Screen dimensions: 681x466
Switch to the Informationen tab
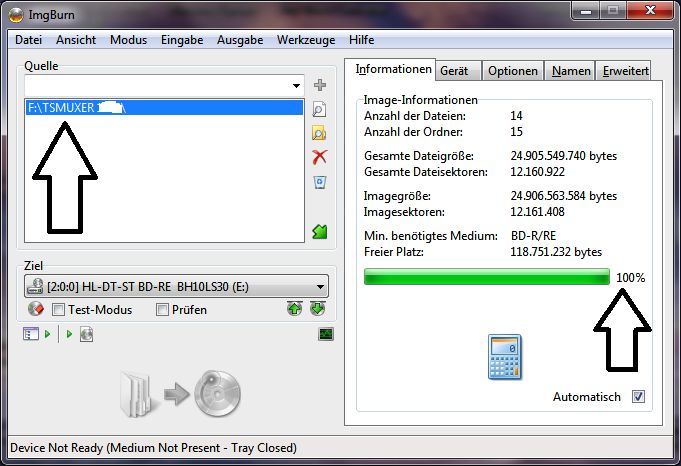click(390, 69)
